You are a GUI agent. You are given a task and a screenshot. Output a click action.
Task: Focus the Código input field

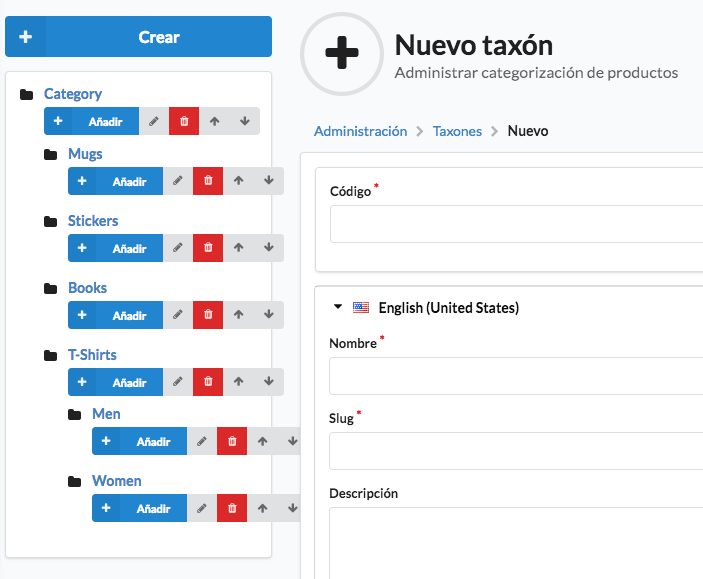click(516, 224)
